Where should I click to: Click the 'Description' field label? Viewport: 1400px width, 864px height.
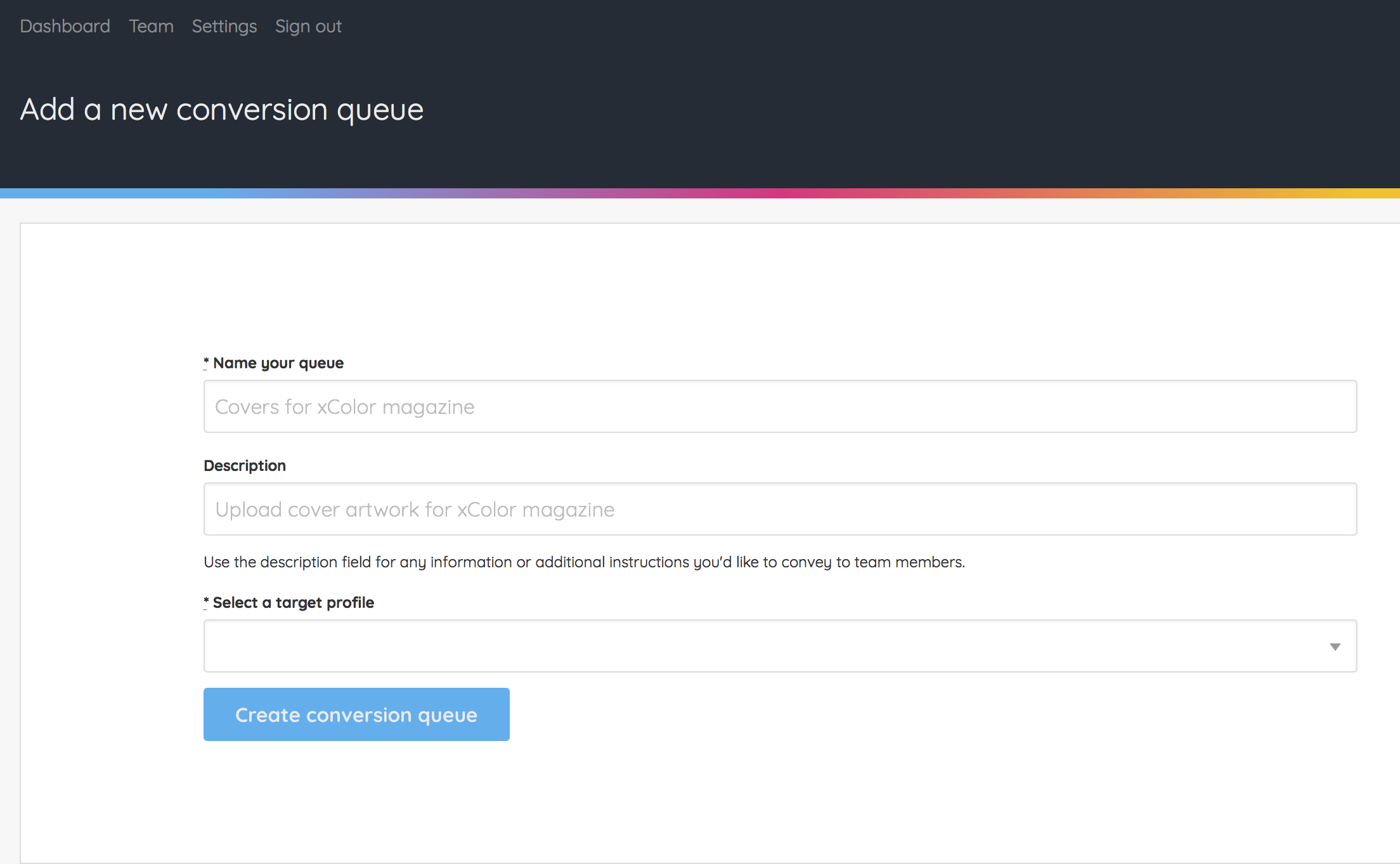point(245,466)
